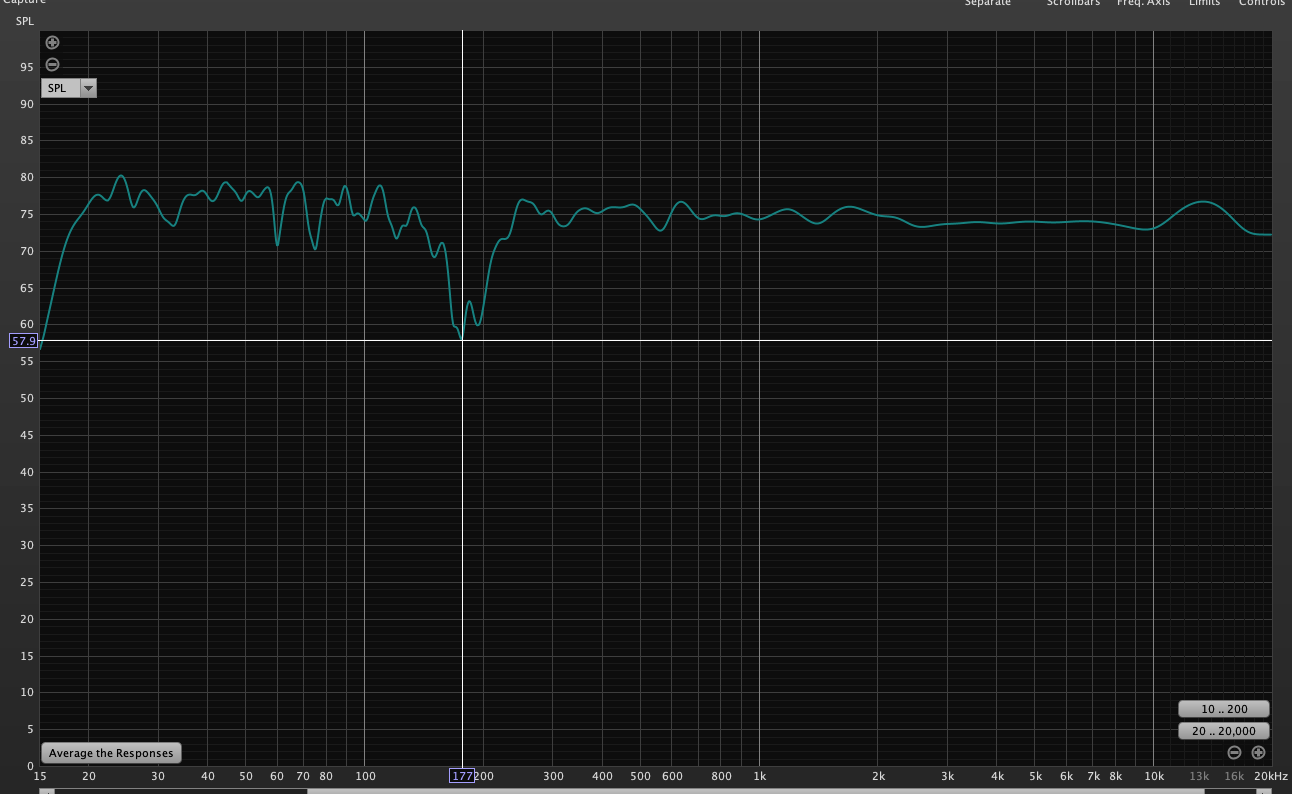Image resolution: width=1292 pixels, height=794 pixels.
Task: Click the 100 frequency axis label
Action: 365,776
